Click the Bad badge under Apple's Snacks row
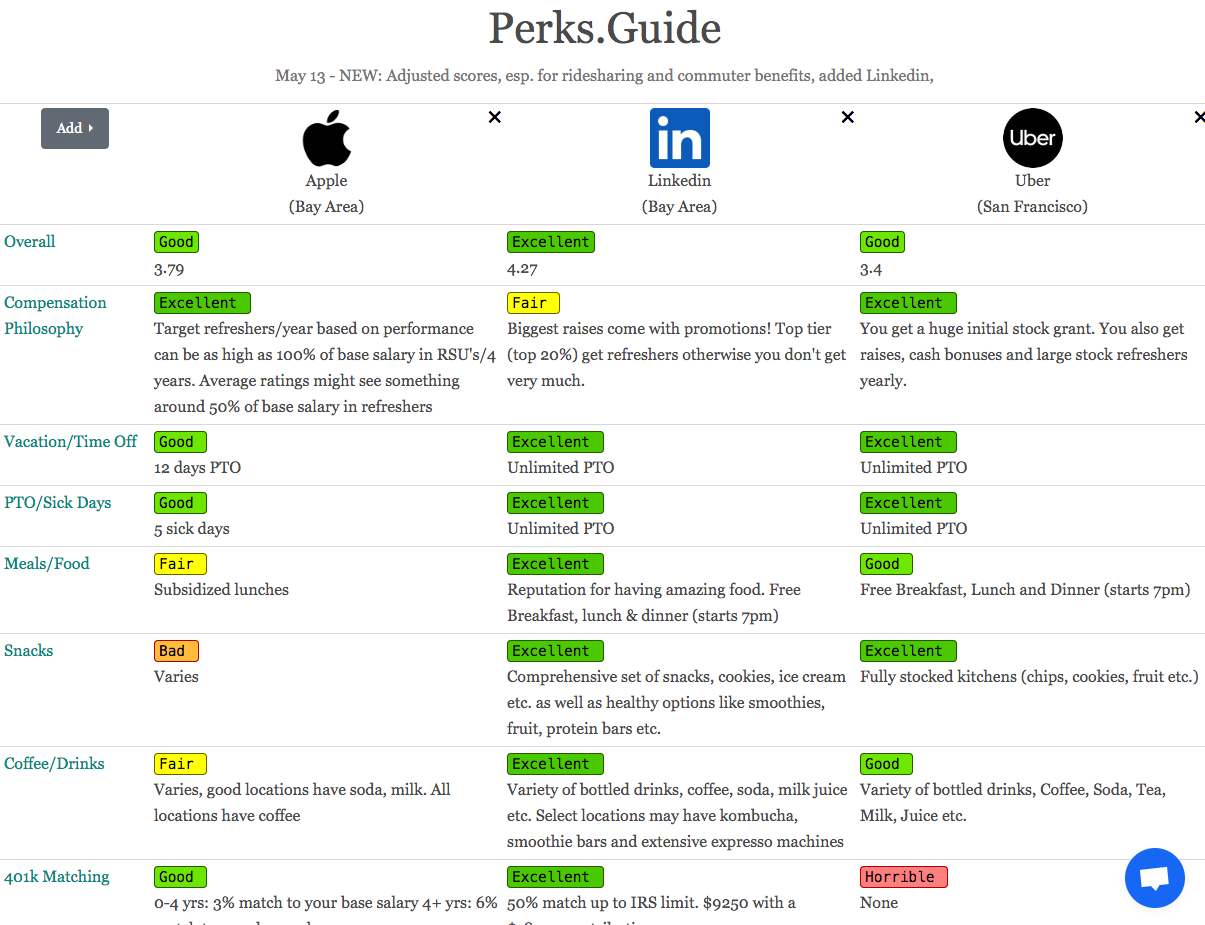The height and width of the screenshot is (925, 1205). click(x=176, y=650)
